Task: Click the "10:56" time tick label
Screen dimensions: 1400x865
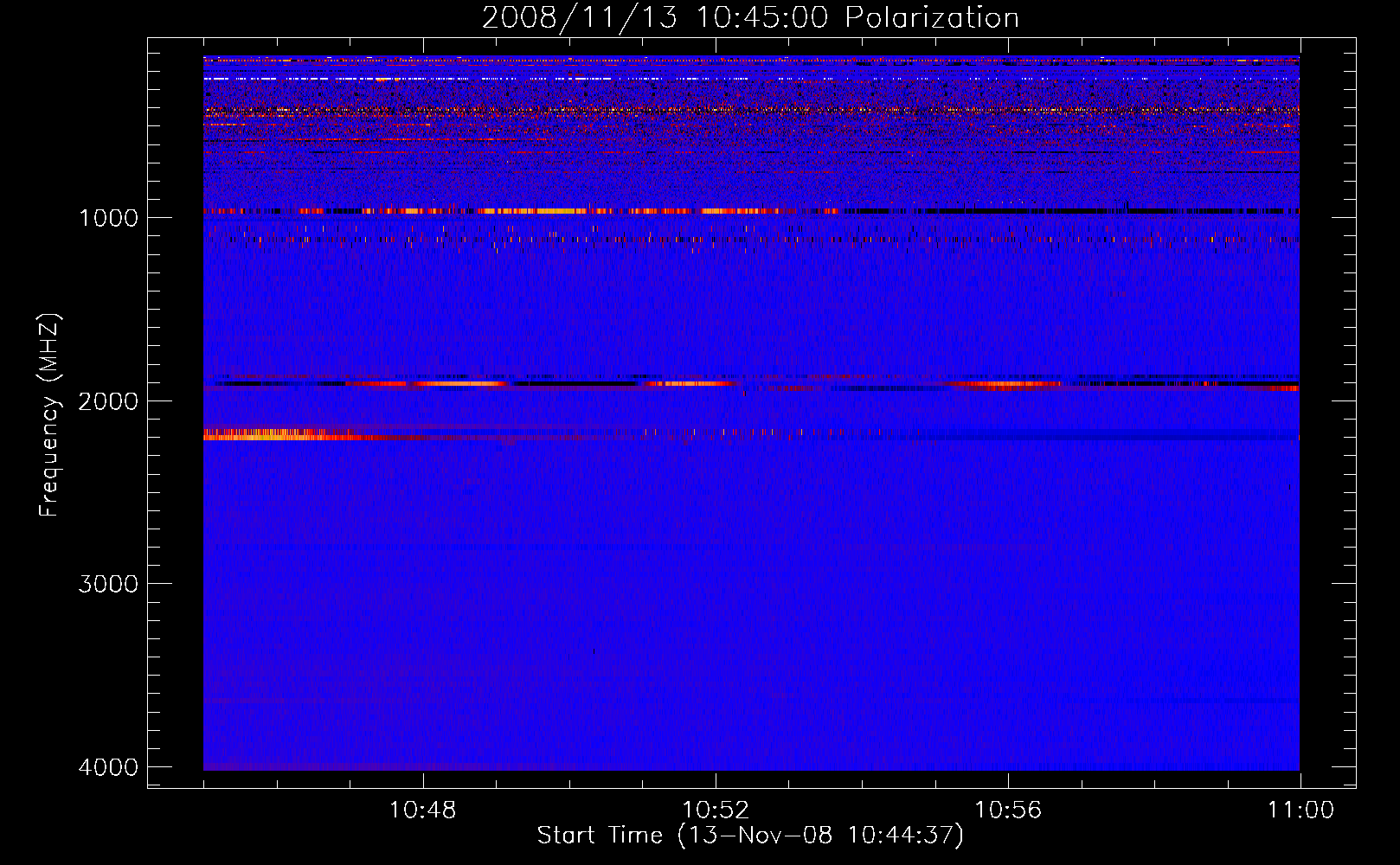Action: [x=1008, y=811]
